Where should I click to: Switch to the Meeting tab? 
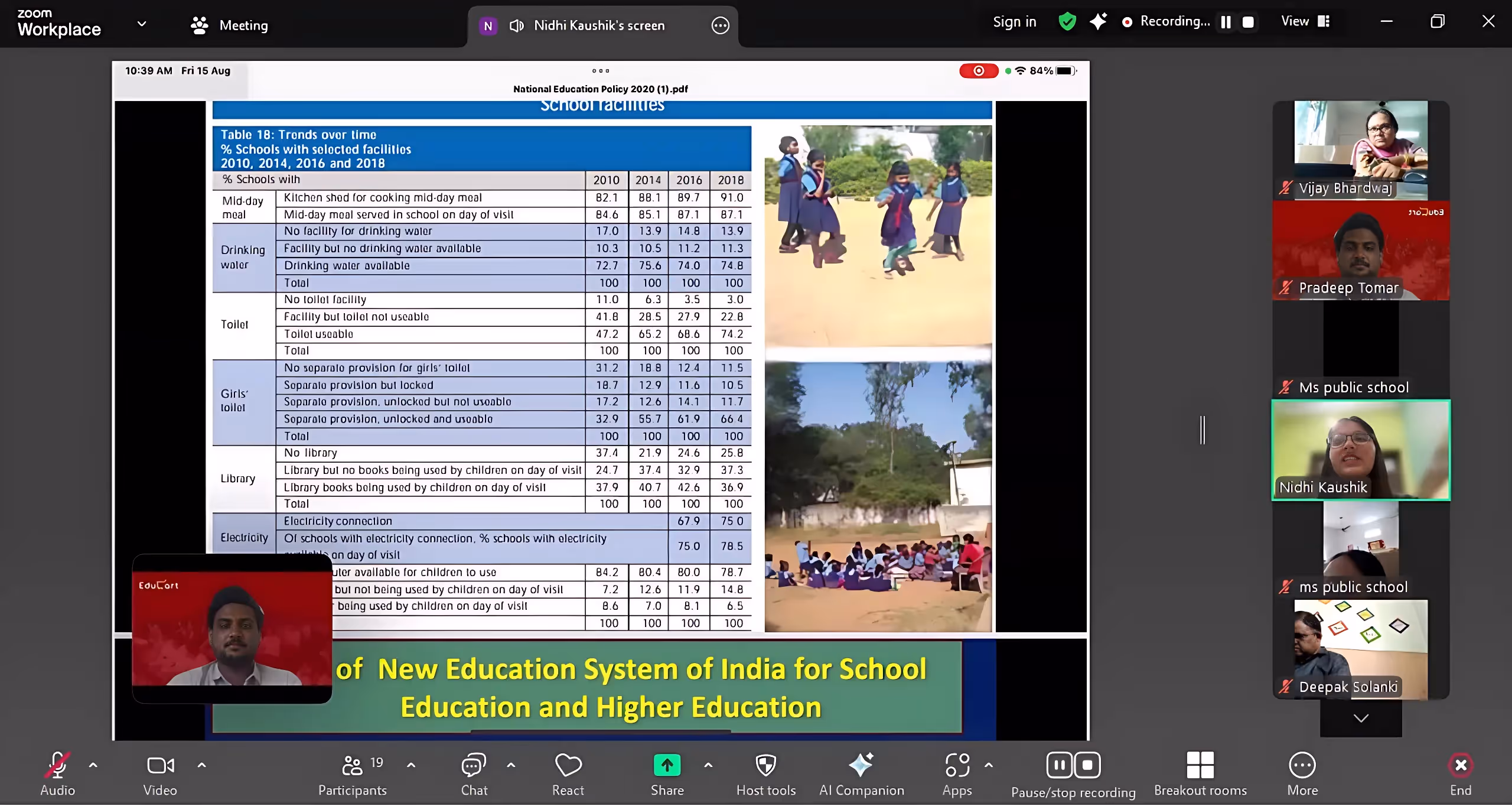pyautogui.click(x=230, y=25)
